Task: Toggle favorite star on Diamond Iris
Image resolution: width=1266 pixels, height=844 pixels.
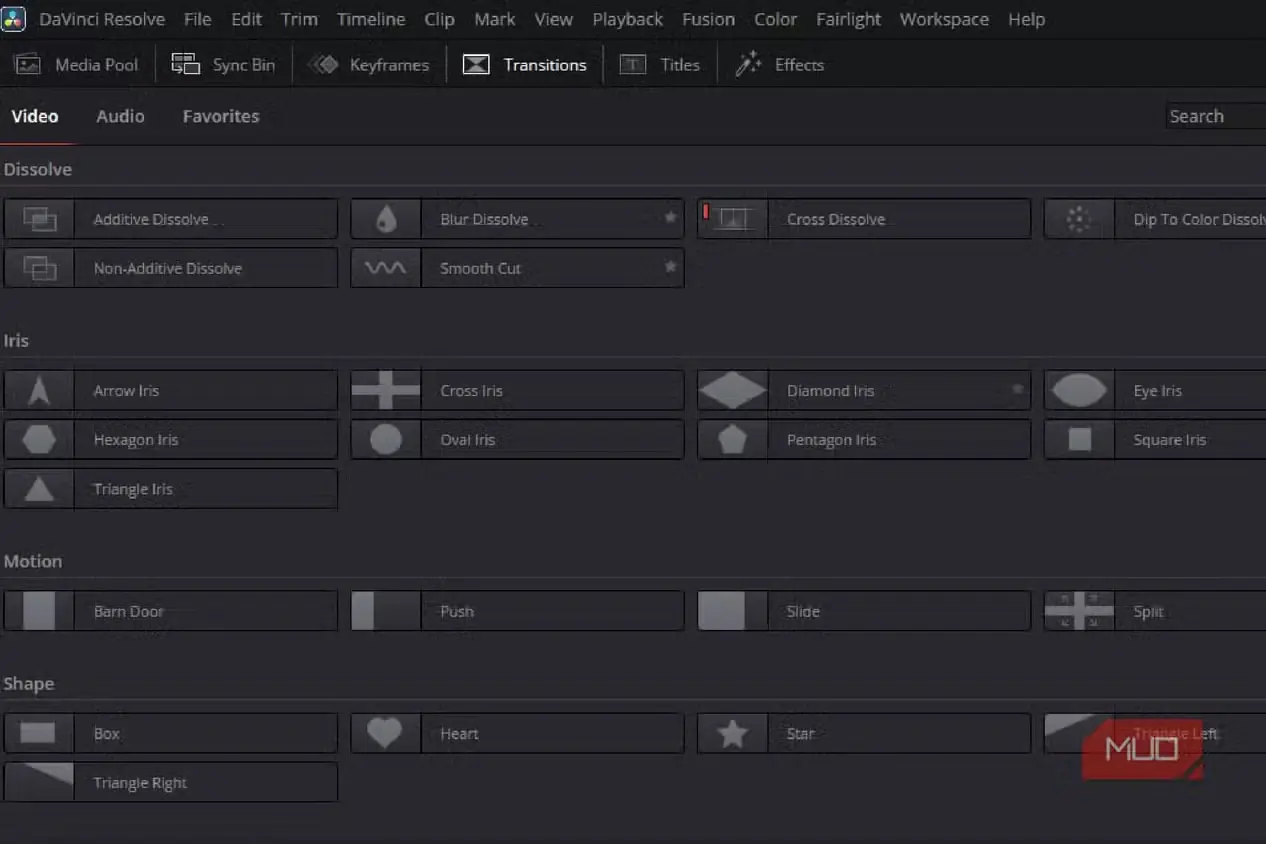Action: 1017,389
